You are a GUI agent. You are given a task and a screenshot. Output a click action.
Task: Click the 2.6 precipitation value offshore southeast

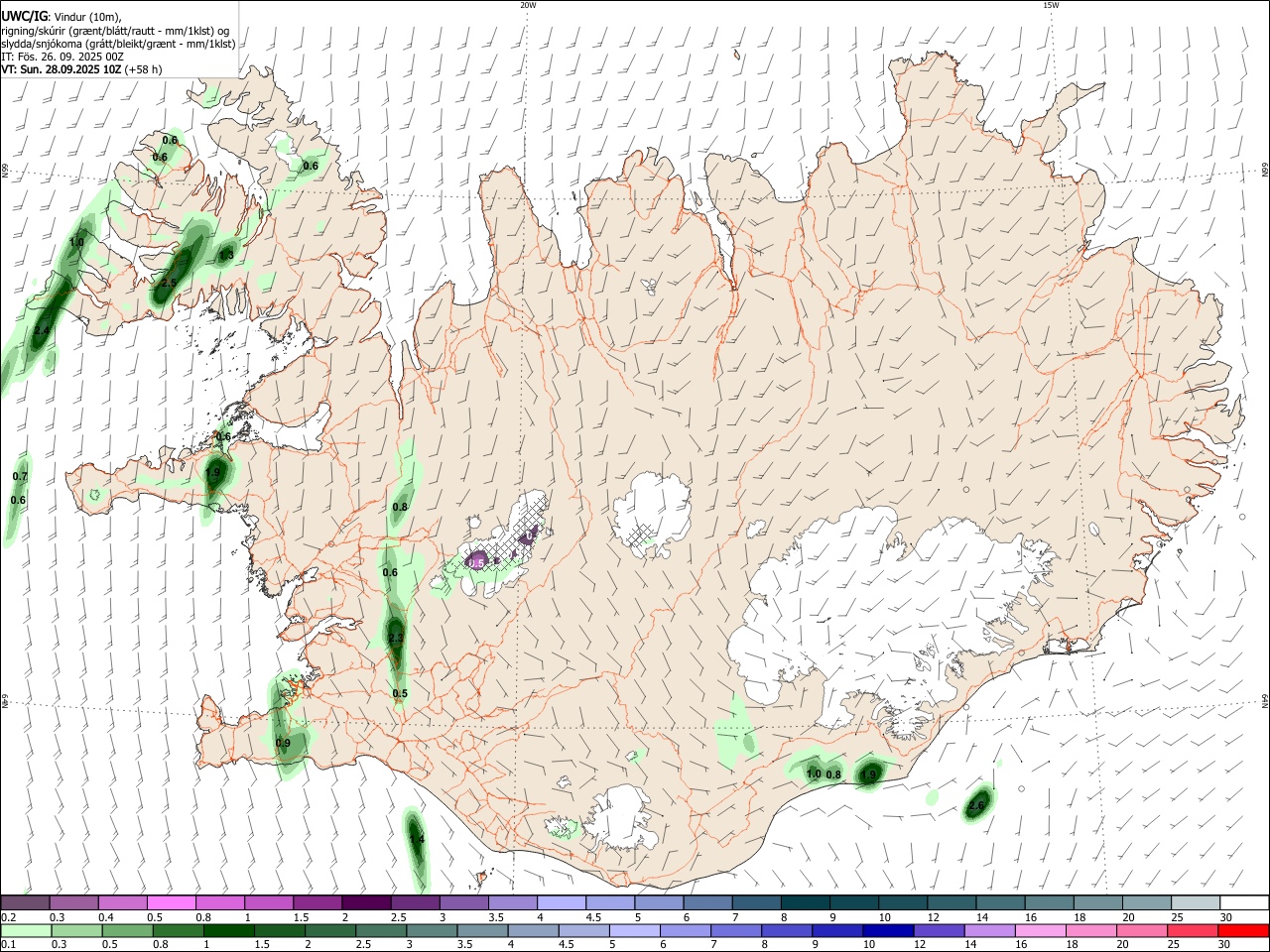click(x=976, y=805)
